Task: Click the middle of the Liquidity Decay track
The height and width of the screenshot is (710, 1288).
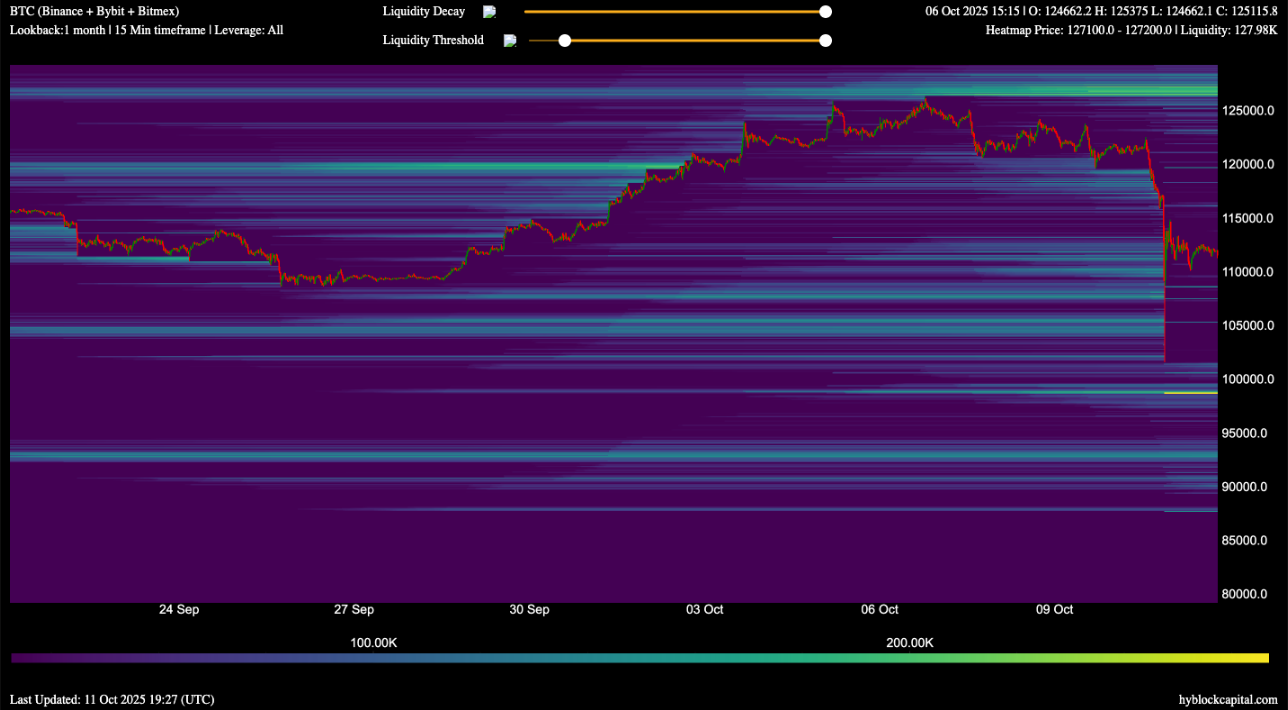Action: point(674,12)
